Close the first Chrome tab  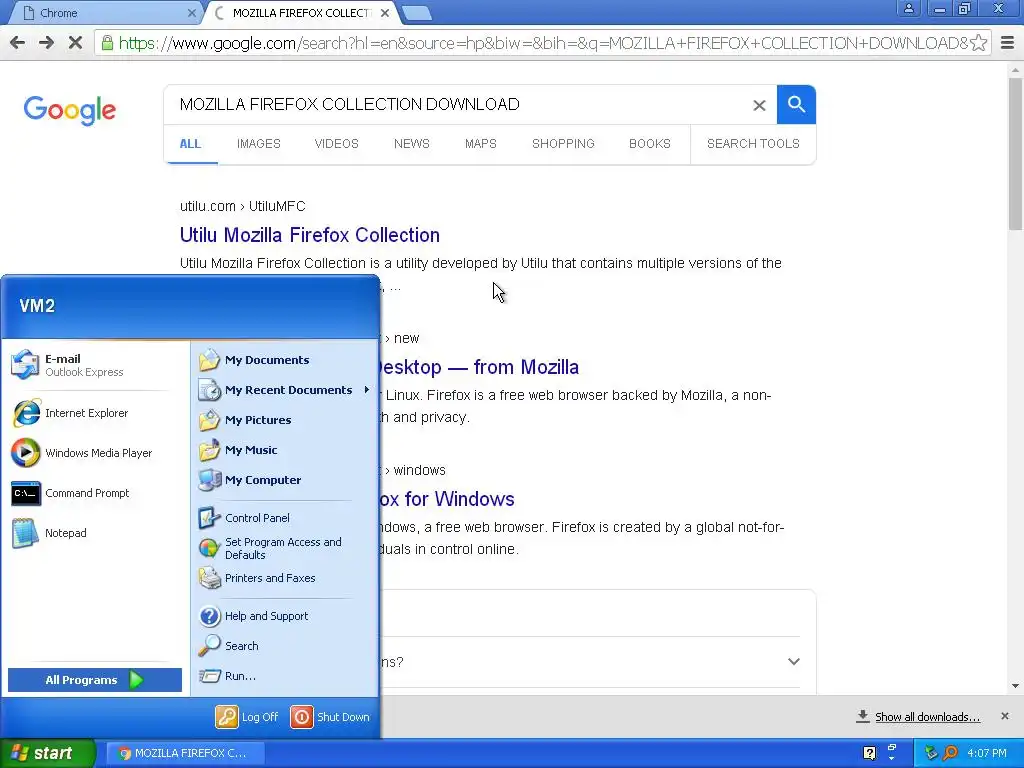point(191,13)
